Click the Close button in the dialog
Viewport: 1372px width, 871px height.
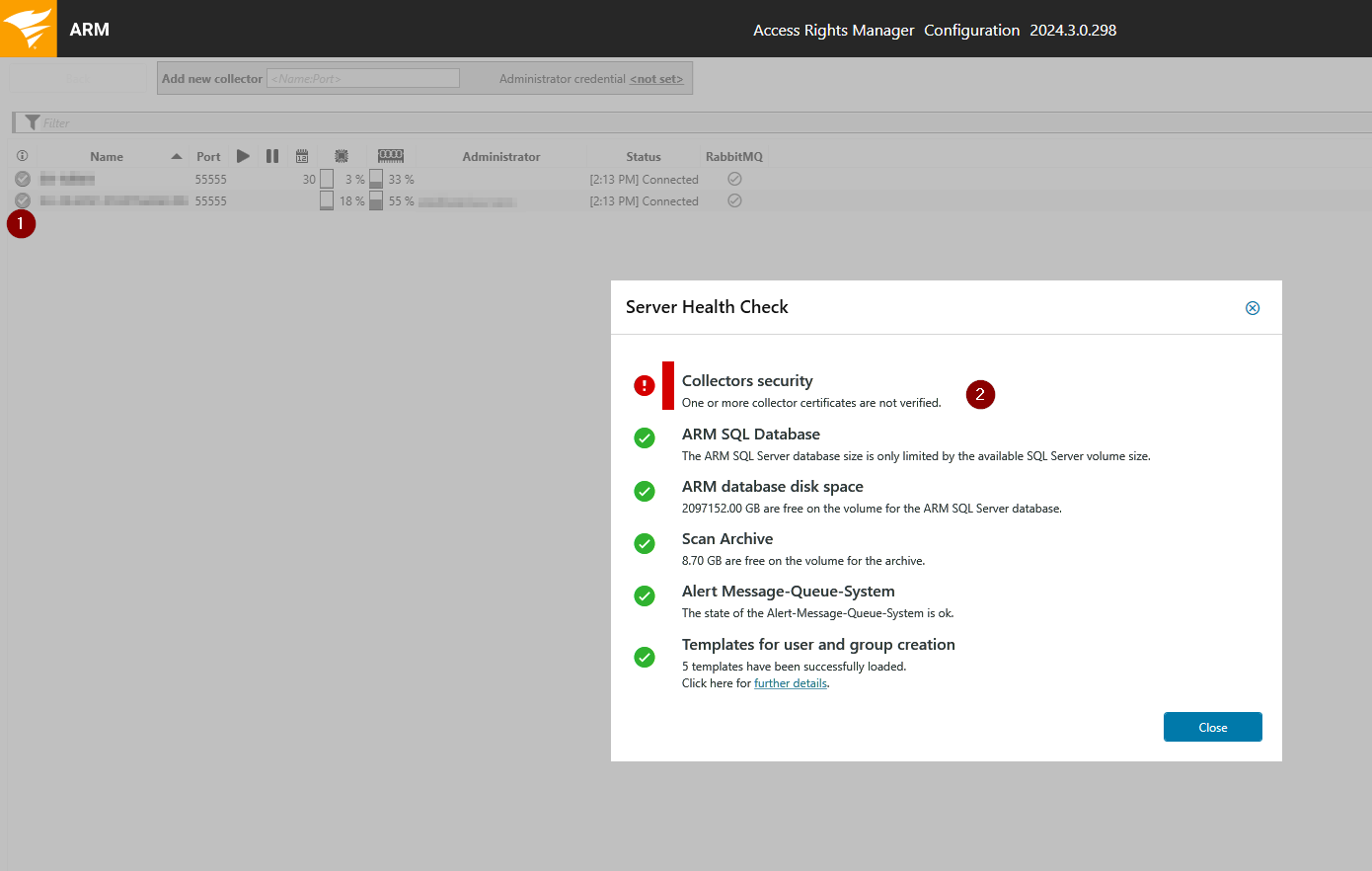pos(1213,727)
